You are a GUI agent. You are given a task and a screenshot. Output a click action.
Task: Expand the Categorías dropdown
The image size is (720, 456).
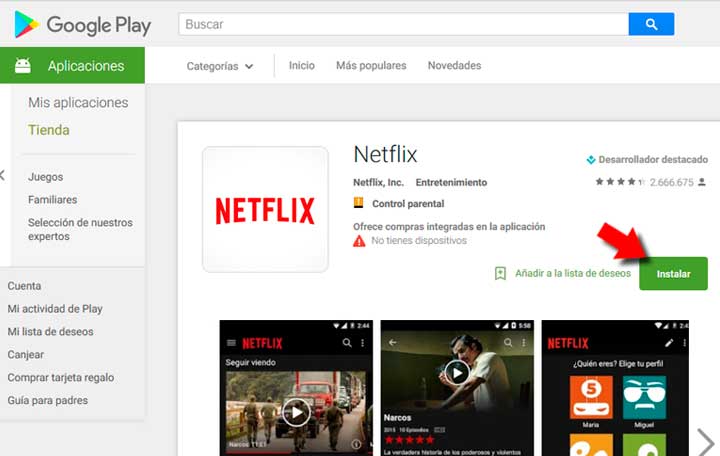(x=219, y=66)
